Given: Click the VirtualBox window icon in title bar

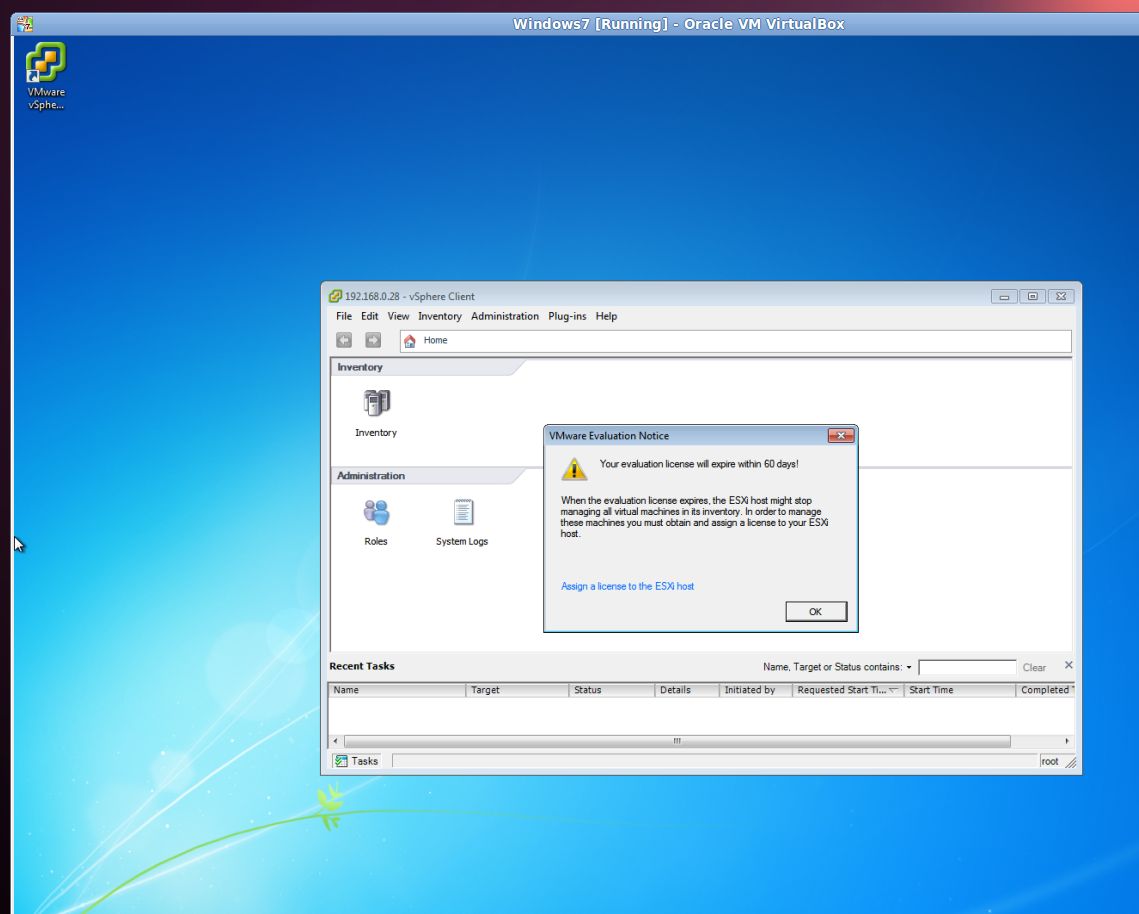Looking at the screenshot, I should 25,23.
